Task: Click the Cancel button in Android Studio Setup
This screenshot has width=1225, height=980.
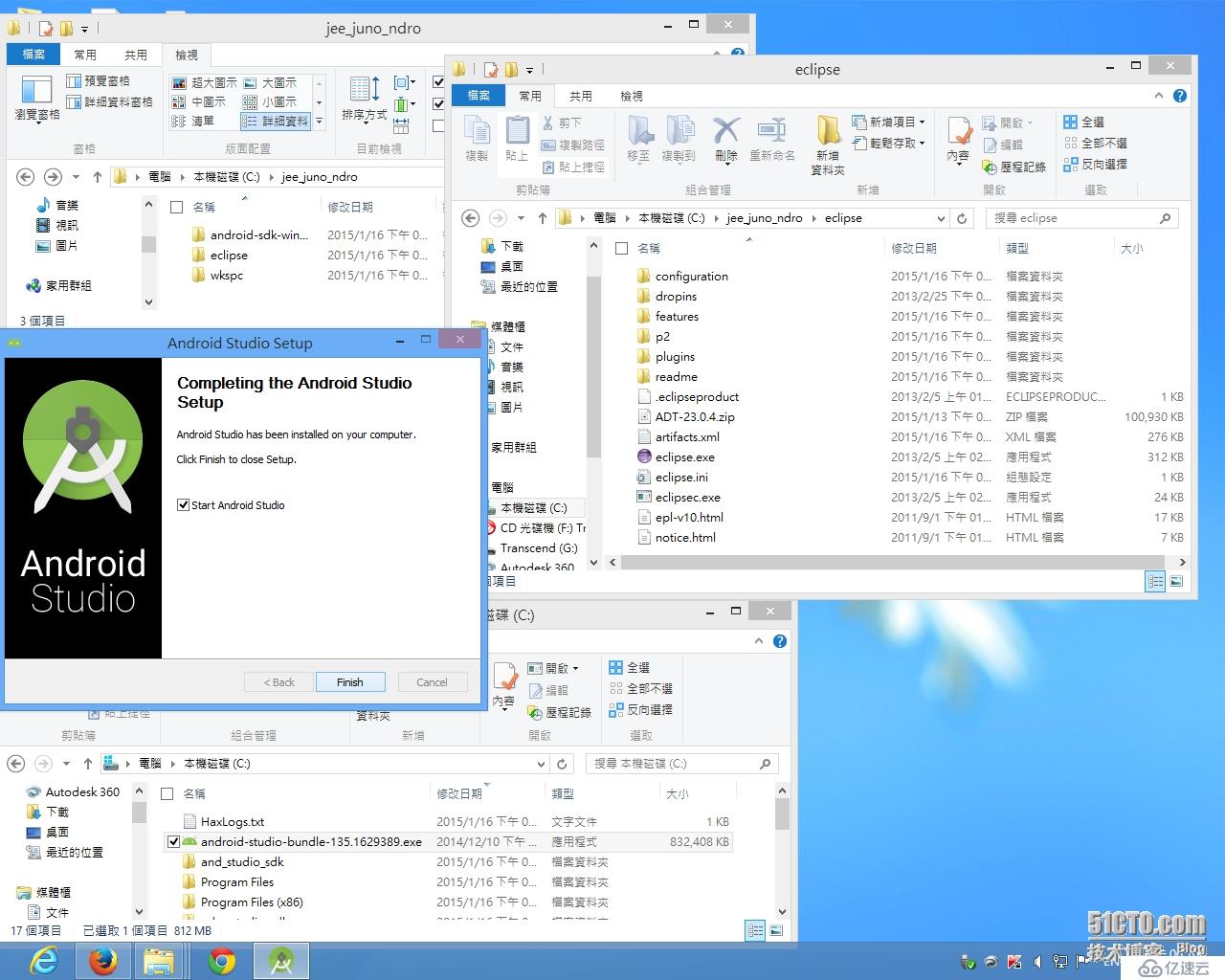Action: point(432,682)
